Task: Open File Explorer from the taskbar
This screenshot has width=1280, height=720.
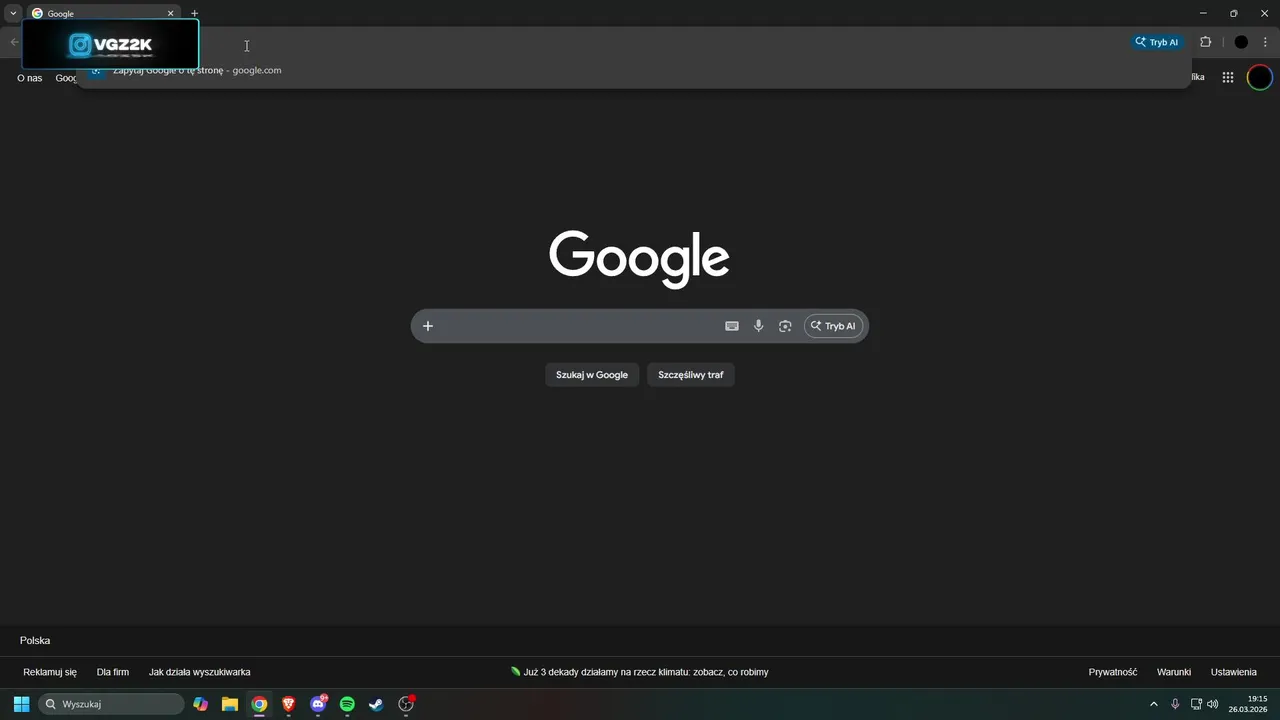Action: click(x=230, y=704)
